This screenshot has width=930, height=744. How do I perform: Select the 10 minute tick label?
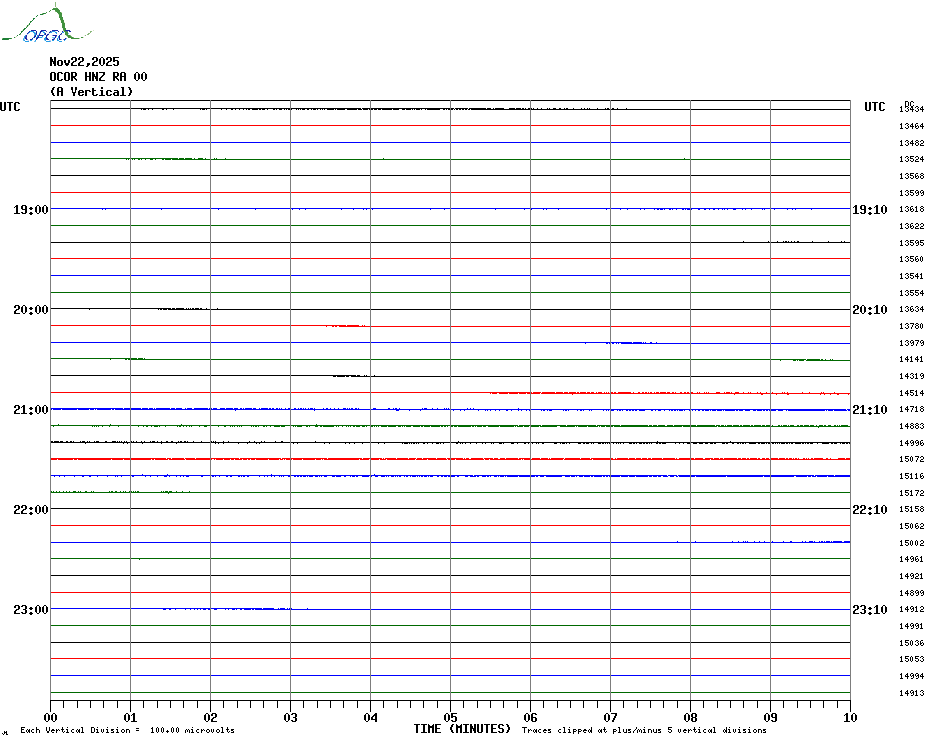849,718
